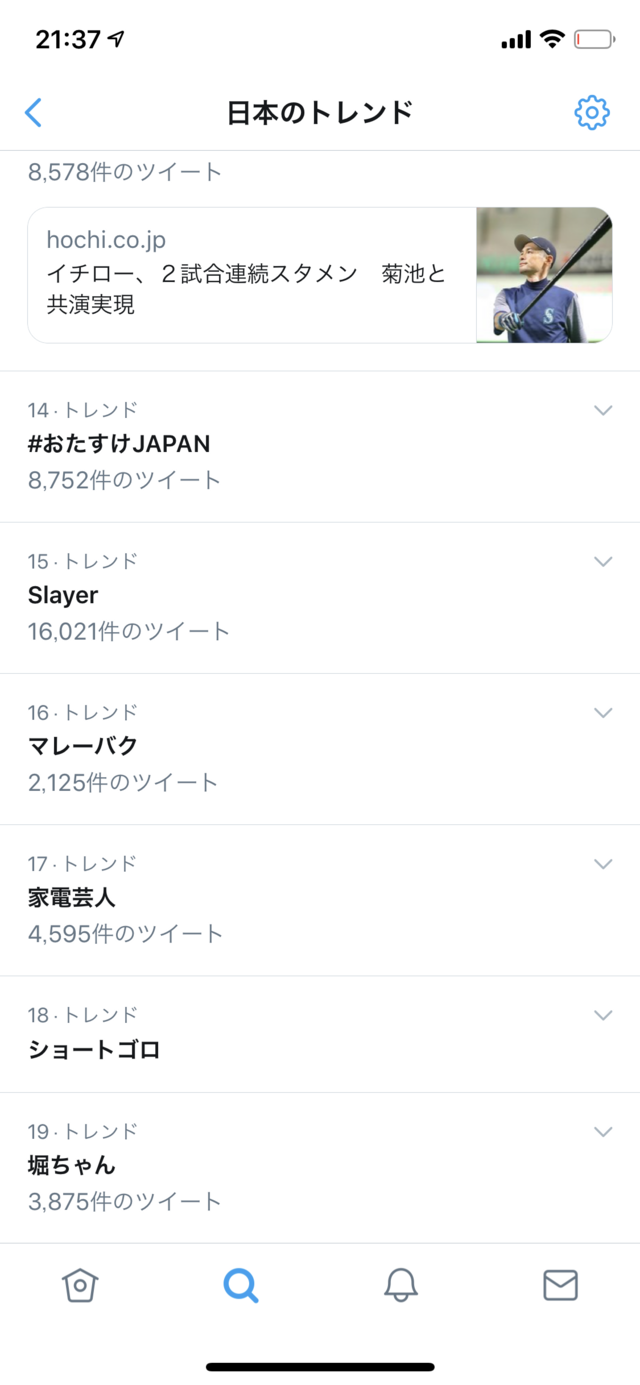
Task: Show options chevron for 家電芸人
Action: pos(603,863)
